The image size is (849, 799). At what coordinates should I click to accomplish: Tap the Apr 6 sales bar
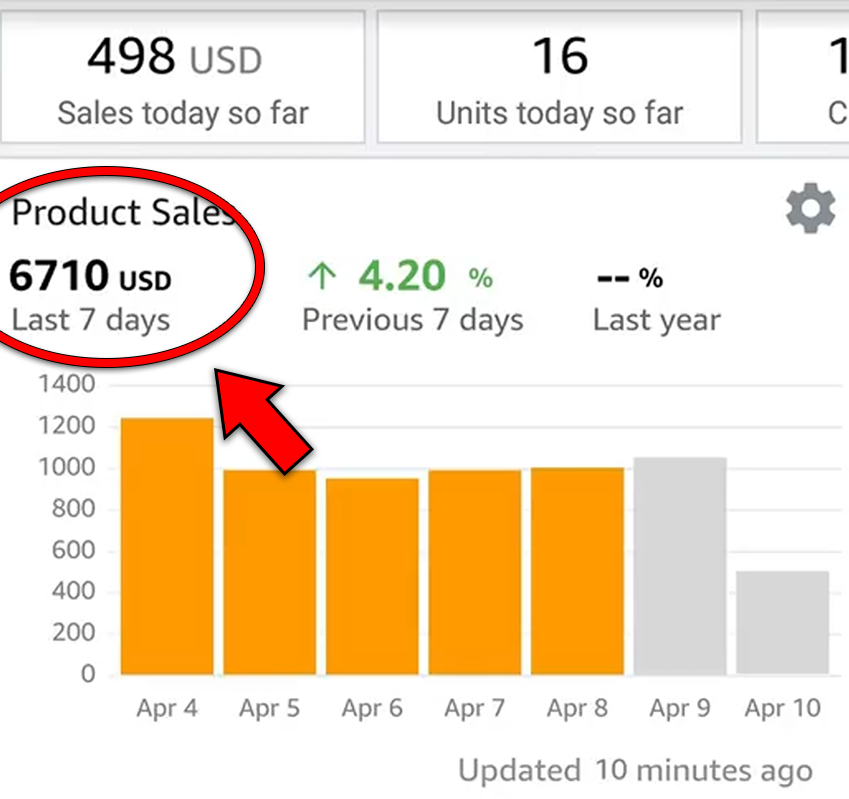pyautogui.click(x=372, y=576)
